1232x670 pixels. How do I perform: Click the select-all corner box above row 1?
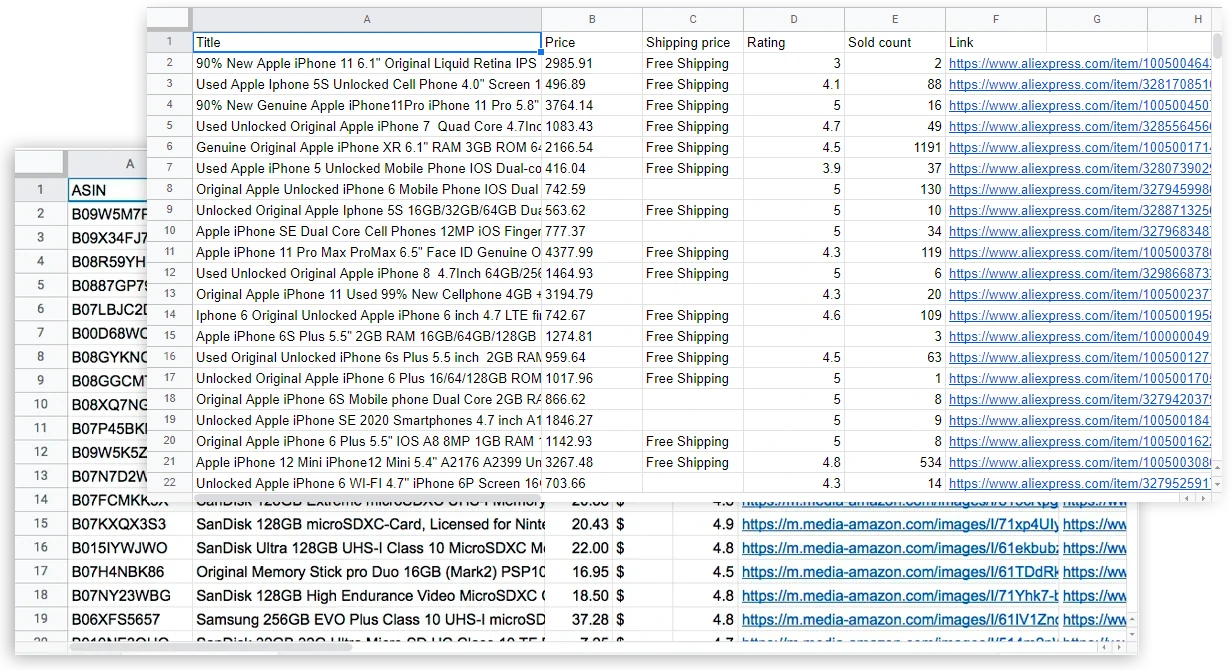(168, 18)
